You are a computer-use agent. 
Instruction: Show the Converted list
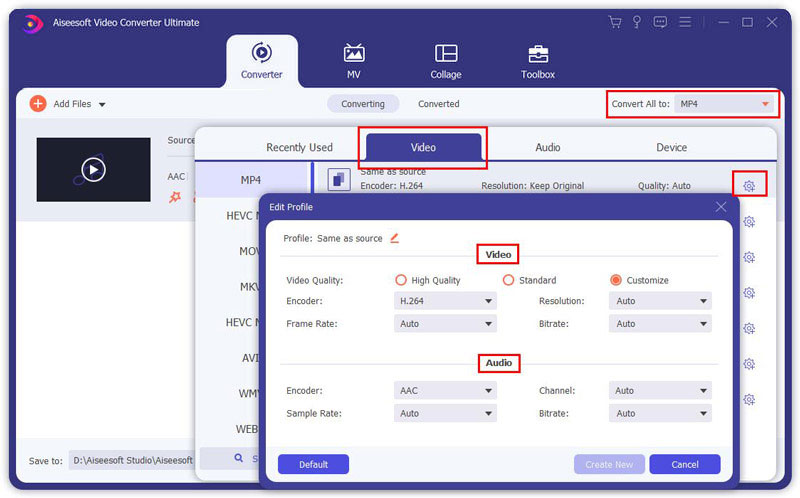point(439,104)
